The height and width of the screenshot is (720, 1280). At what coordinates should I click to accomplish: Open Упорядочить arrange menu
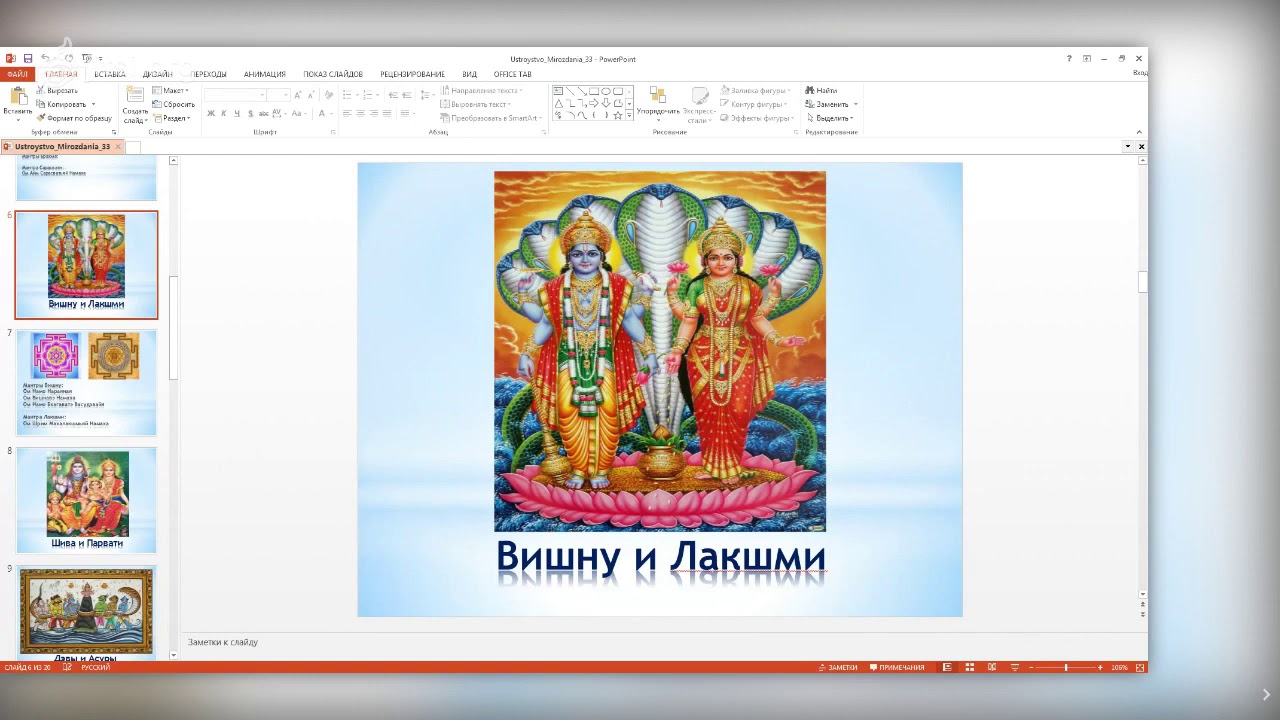[658, 105]
